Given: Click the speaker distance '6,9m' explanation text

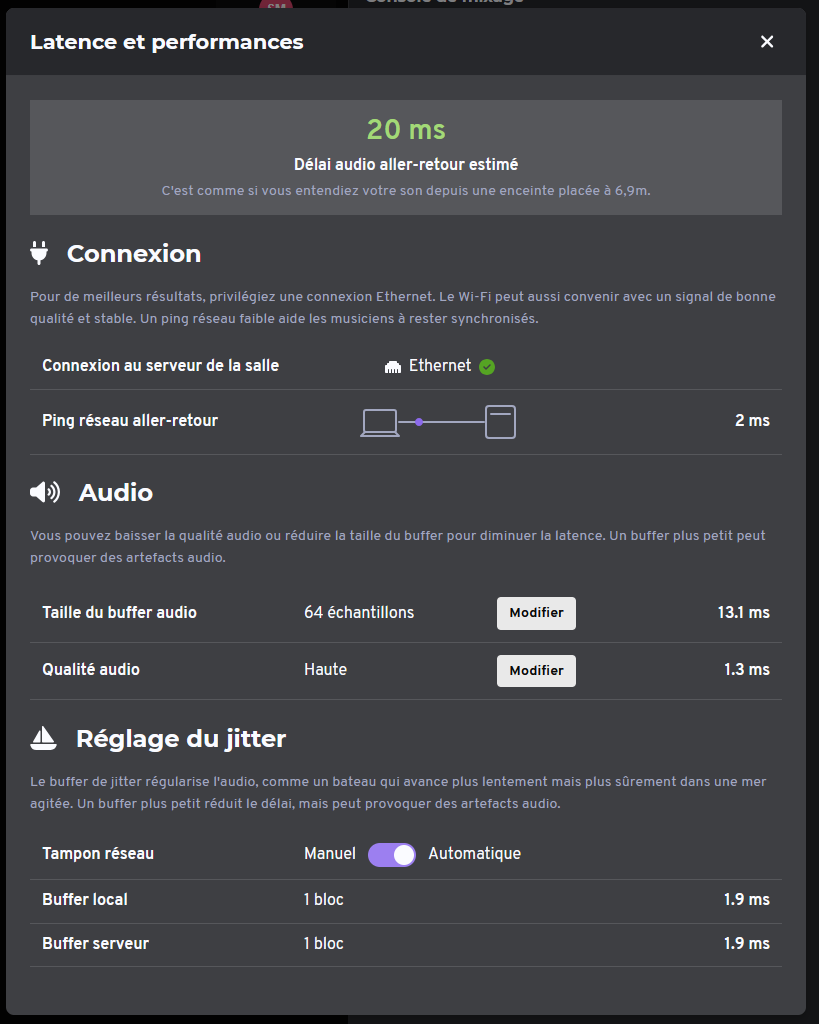Looking at the screenshot, I should [406, 191].
